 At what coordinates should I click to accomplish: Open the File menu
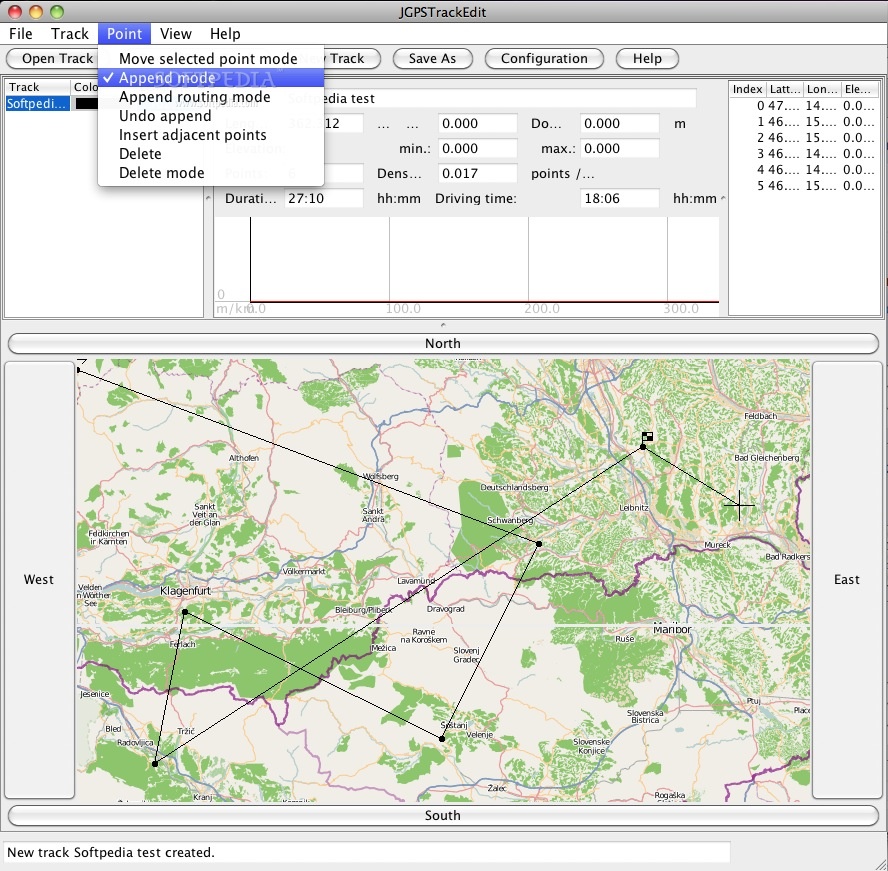[21, 34]
